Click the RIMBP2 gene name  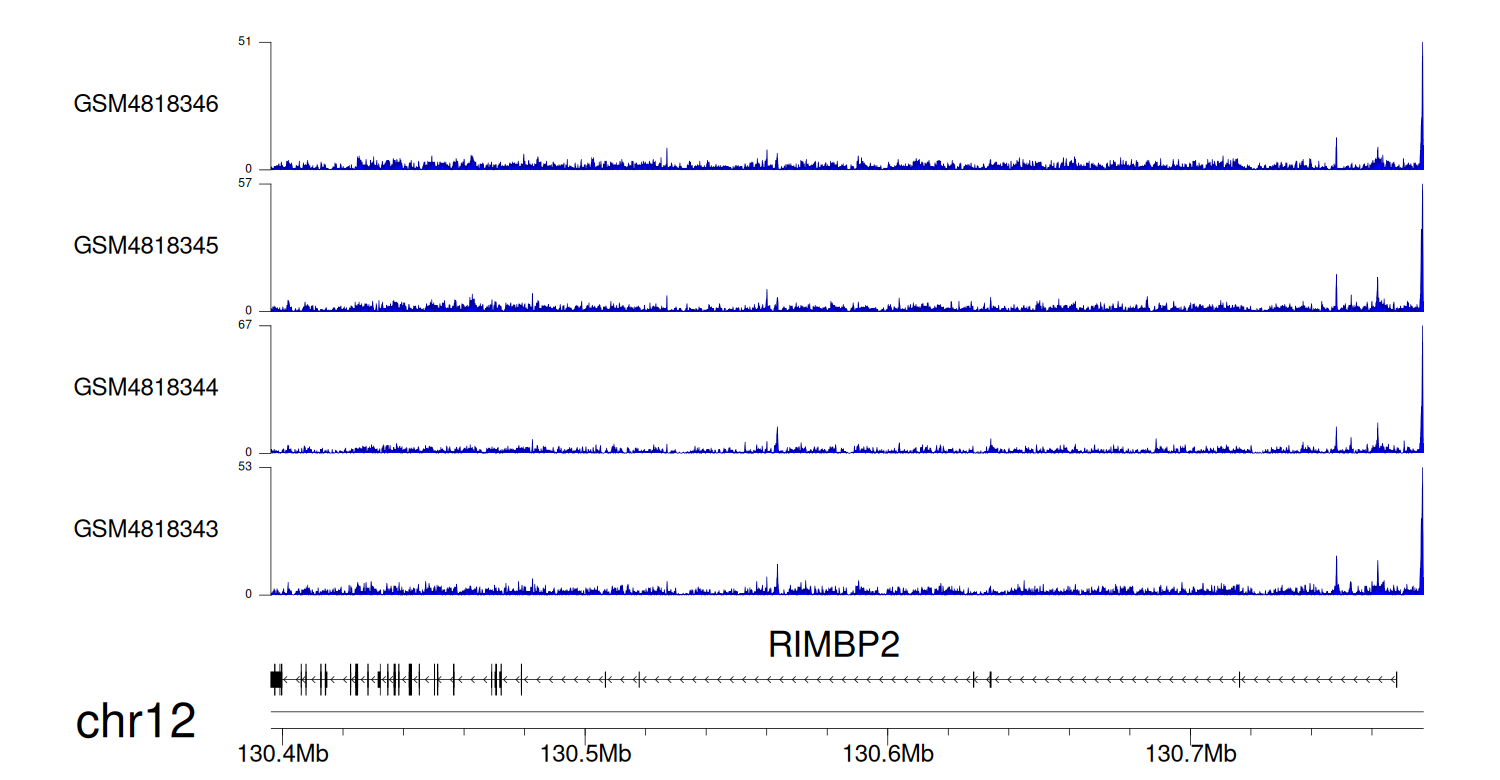[833, 645]
